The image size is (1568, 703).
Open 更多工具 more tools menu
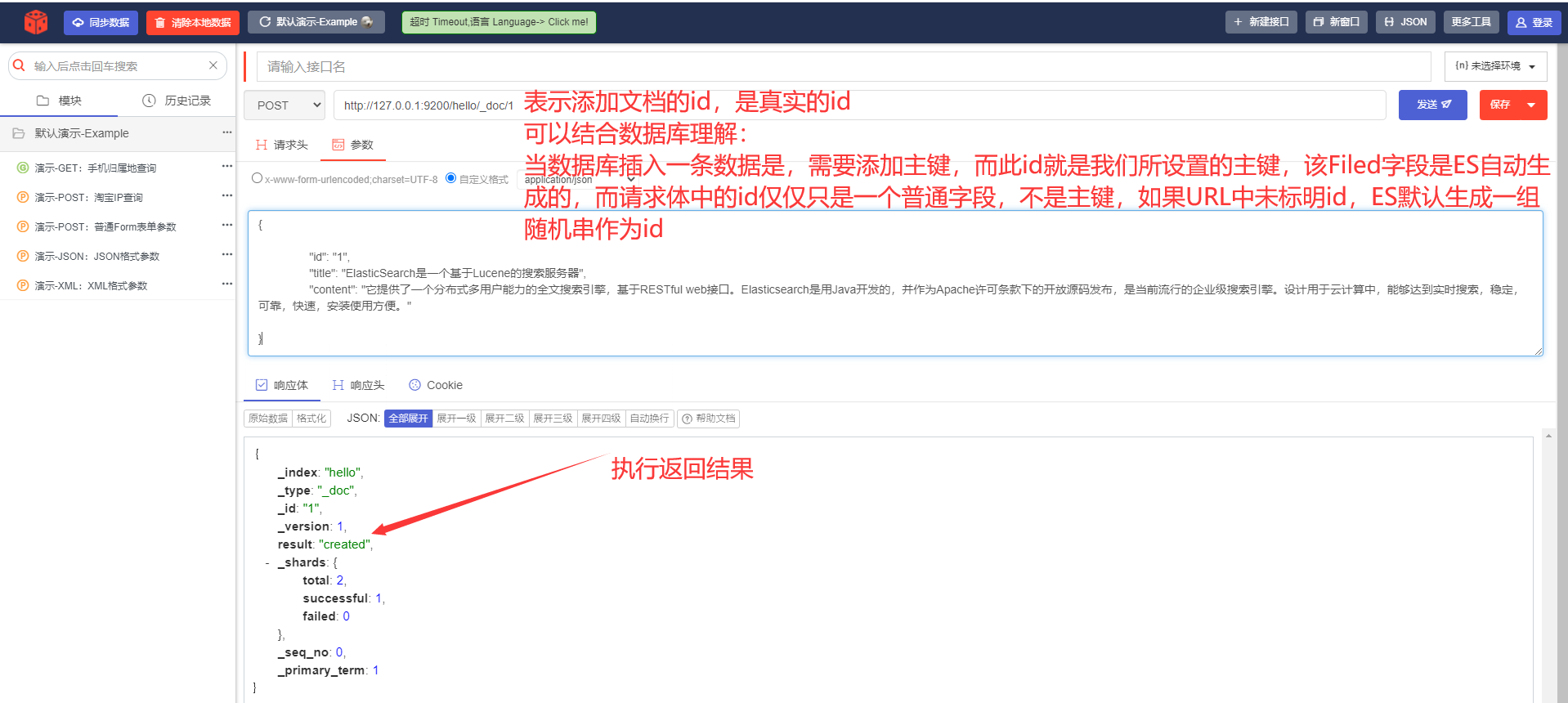pos(1472,22)
